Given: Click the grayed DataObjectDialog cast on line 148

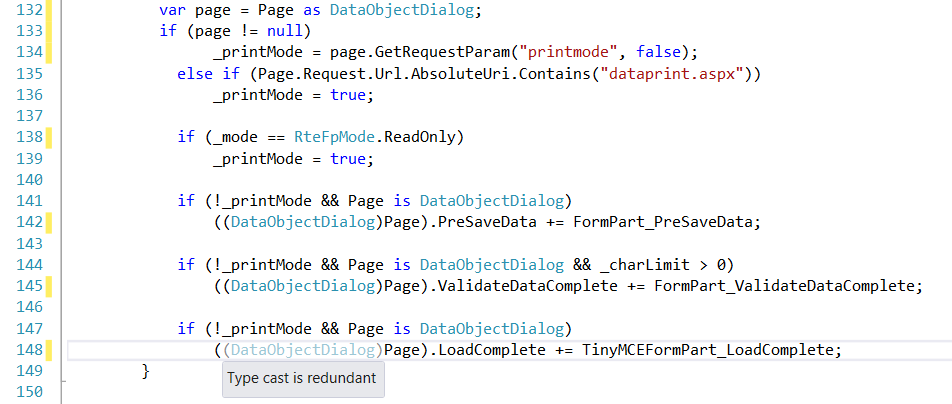Looking at the screenshot, I should click(303, 350).
